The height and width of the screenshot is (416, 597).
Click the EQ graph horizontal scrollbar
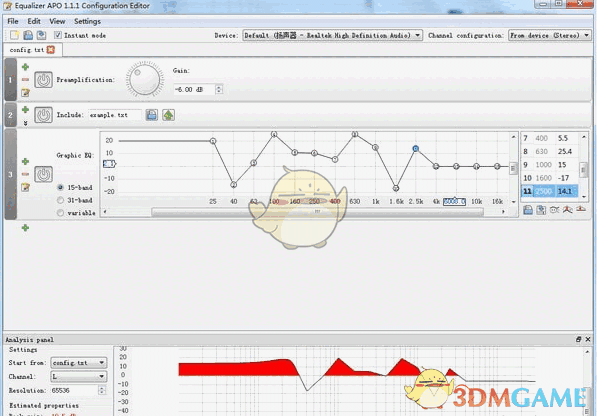click(x=317, y=212)
